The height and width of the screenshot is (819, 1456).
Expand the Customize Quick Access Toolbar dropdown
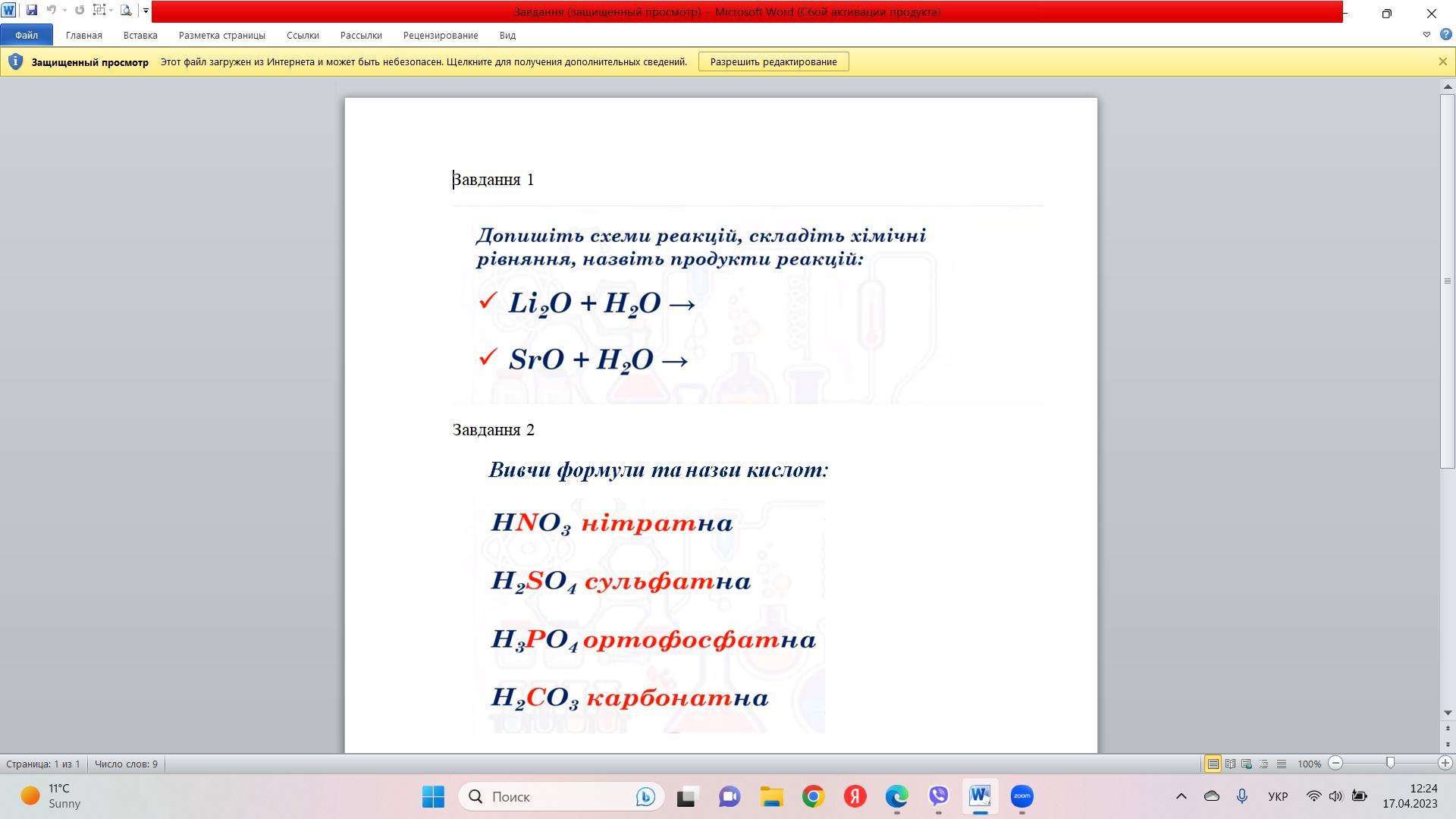146,11
